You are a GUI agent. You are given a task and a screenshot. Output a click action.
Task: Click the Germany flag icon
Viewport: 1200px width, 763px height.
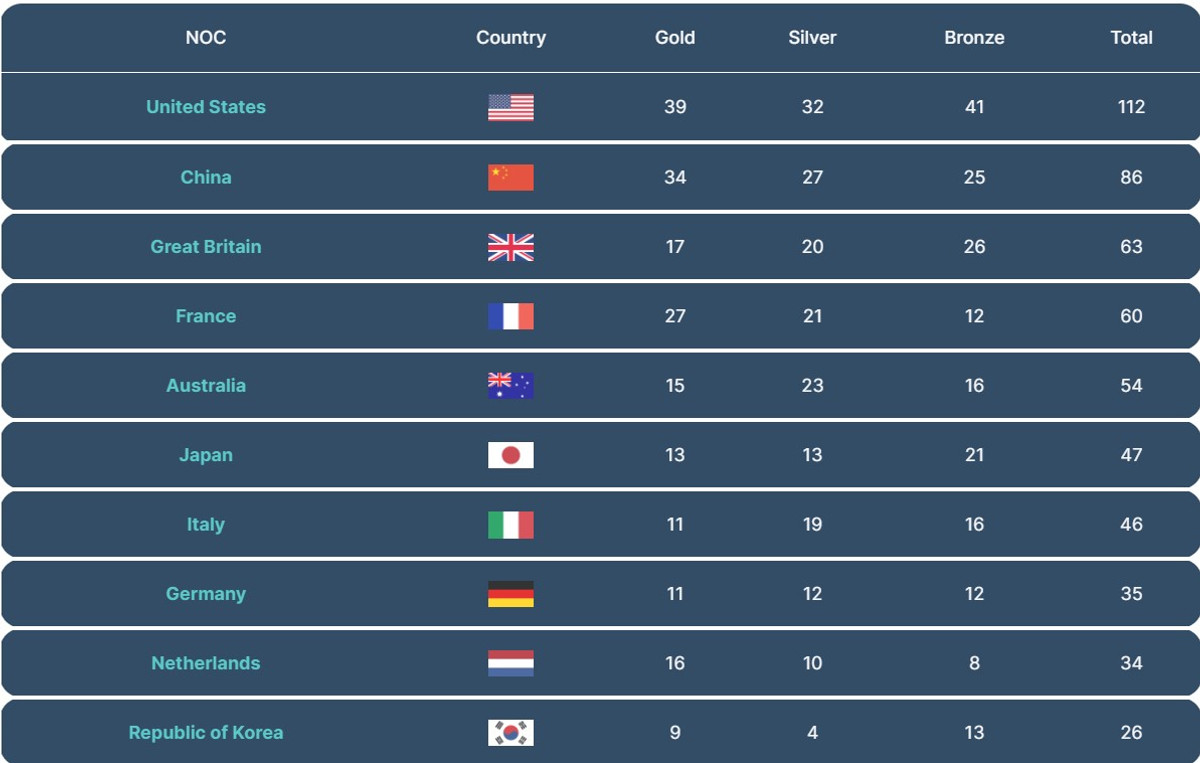coord(510,594)
